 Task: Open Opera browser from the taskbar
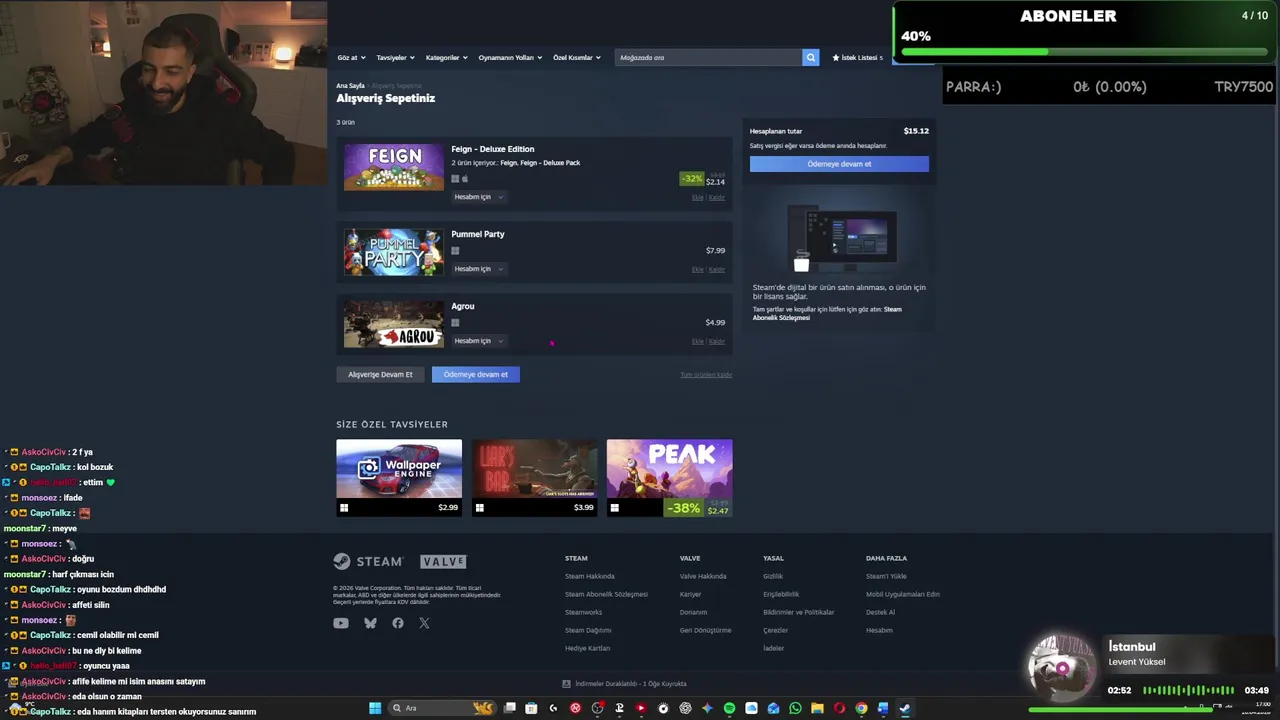[x=839, y=708]
